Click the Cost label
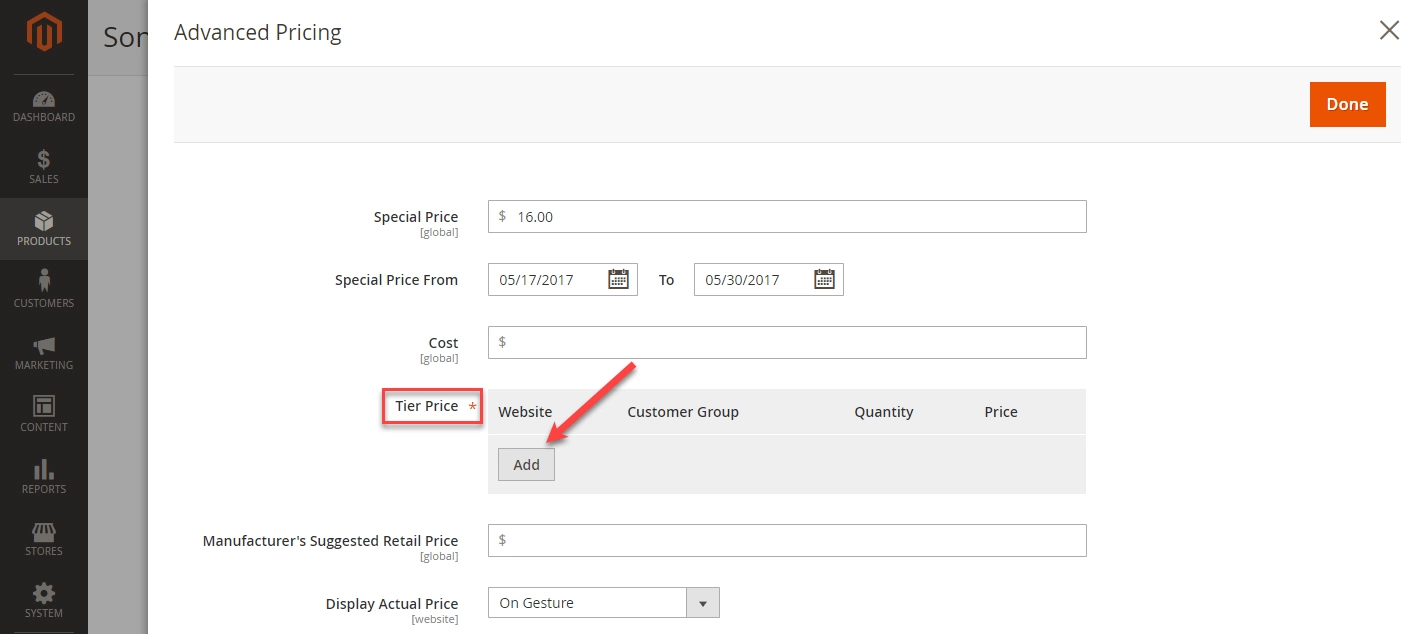The image size is (1421, 634). click(x=443, y=343)
